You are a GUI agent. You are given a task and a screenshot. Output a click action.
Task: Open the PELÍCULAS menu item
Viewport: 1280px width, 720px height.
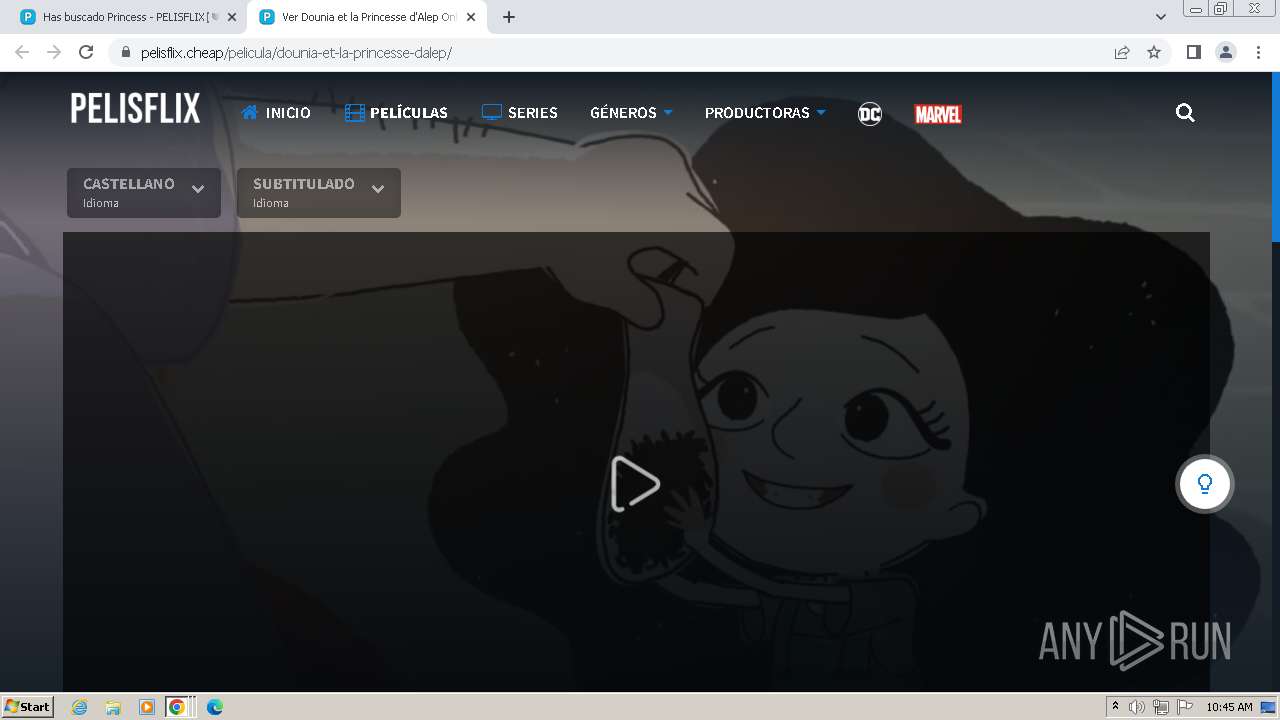[x=396, y=113]
